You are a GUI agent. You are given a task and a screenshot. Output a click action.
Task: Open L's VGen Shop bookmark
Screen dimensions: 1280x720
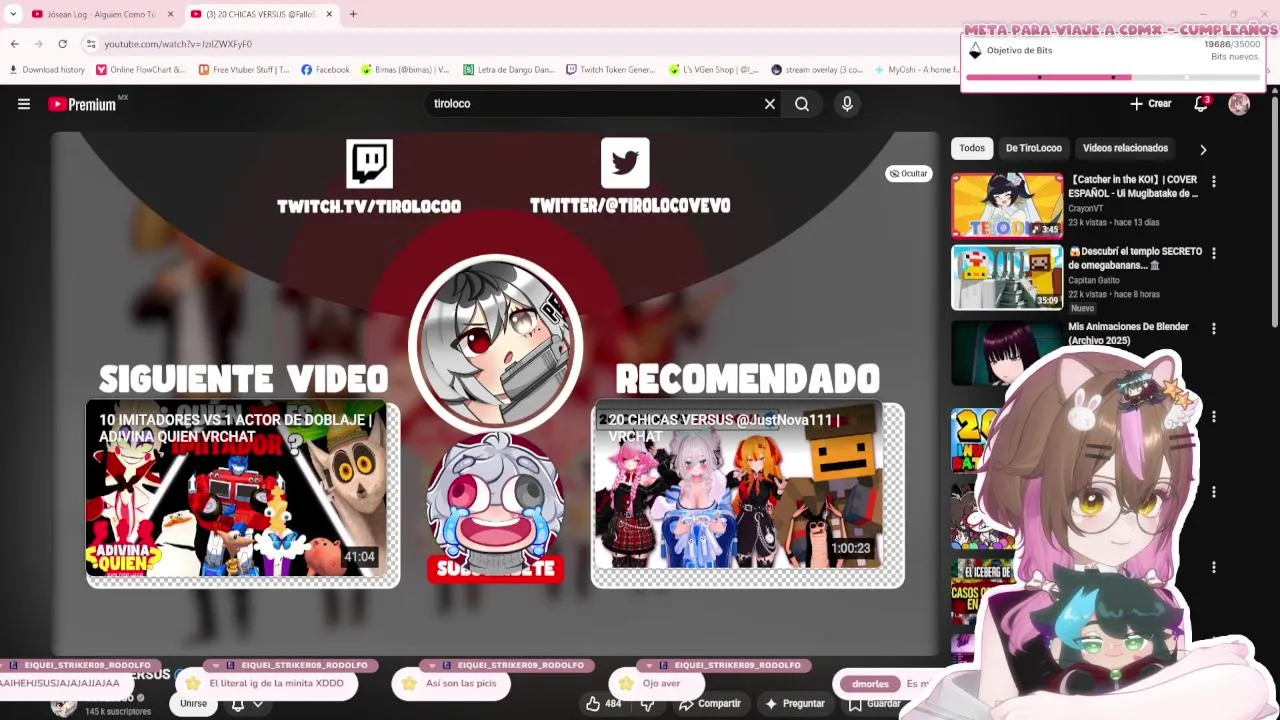(714, 70)
